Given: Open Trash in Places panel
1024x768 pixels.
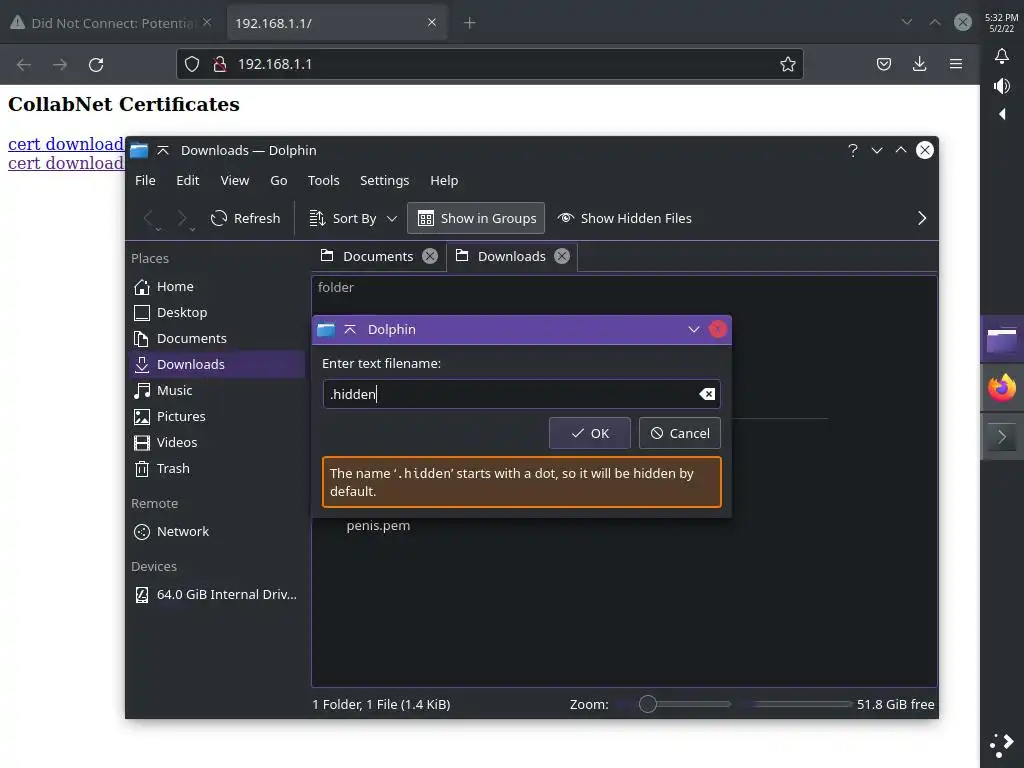Looking at the screenshot, I should [x=217, y=469].
